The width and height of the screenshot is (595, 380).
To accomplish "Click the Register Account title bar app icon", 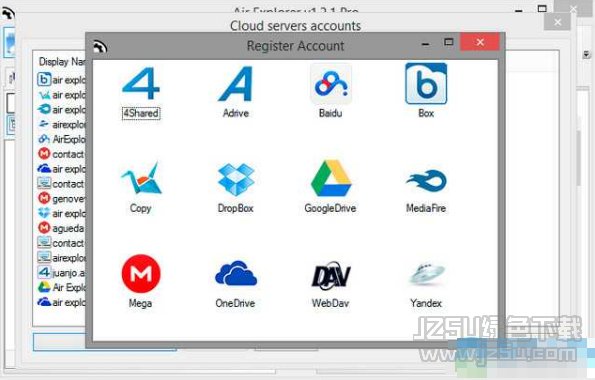I will [x=100, y=46].
